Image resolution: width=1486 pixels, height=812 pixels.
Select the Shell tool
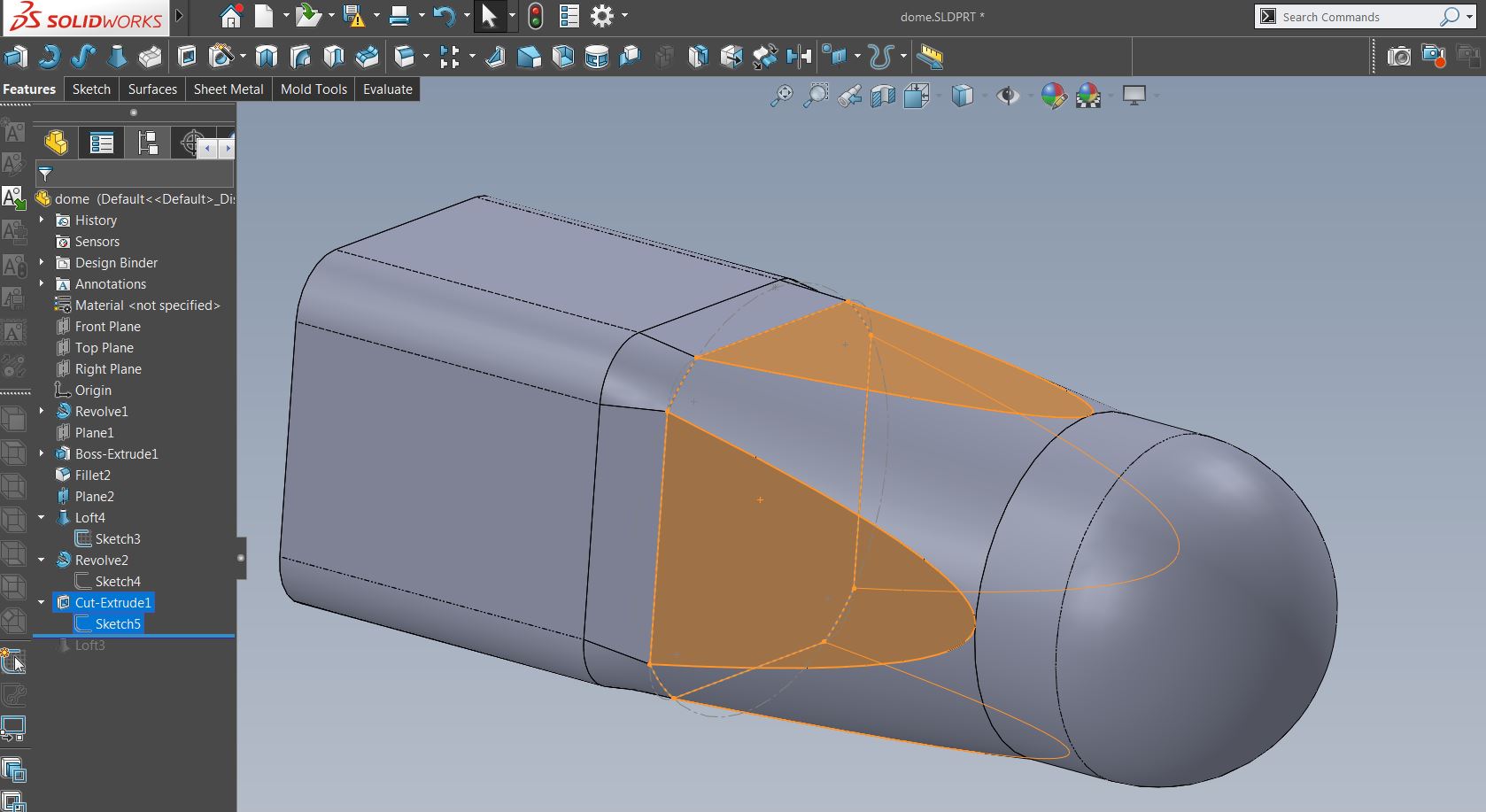tap(563, 58)
